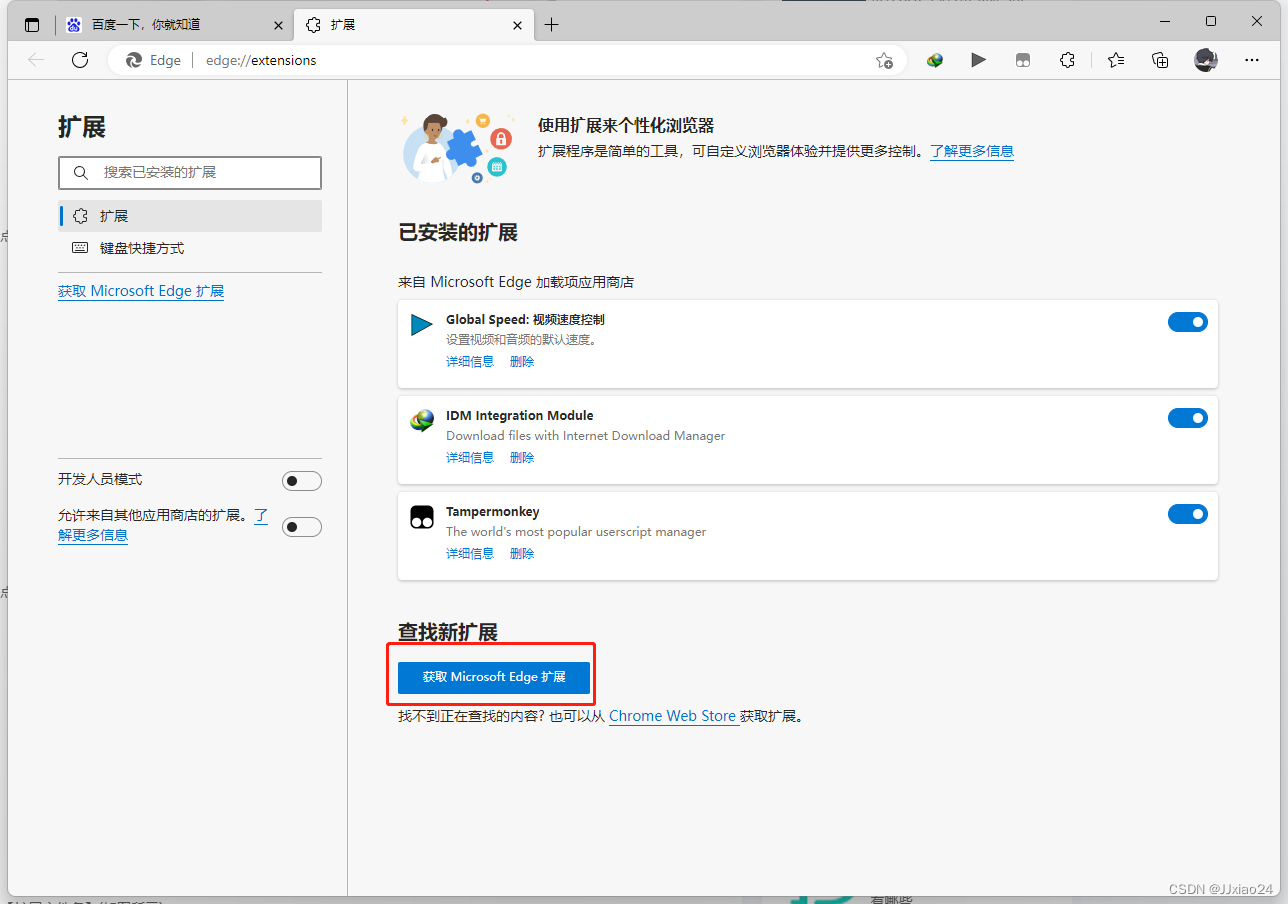Image resolution: width=1288 pixels, height=904 pixels.
Task: Open the Favorites list icon
Action: pyautogui.click(x=1116, y=60)
